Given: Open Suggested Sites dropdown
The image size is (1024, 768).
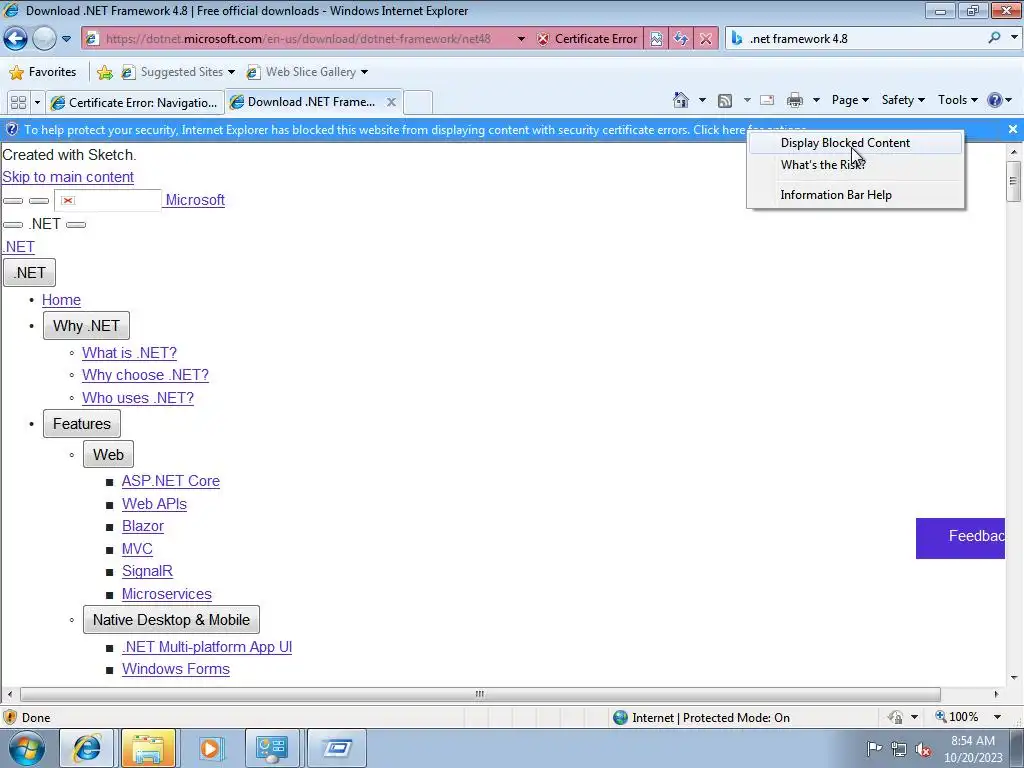Looking at the screenshot, I should coord(178,72).
